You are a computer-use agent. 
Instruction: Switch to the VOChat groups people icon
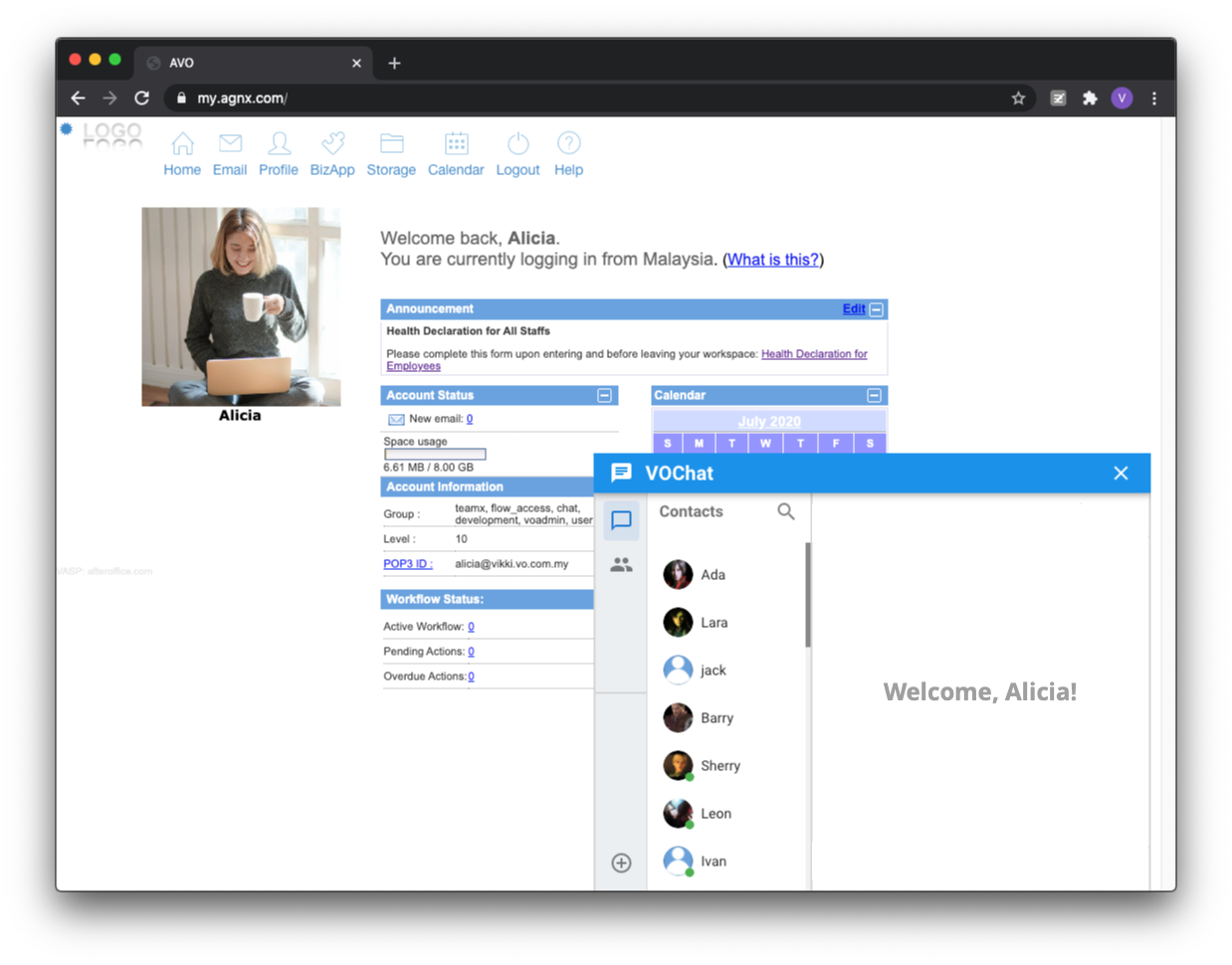tap(621, 565)
